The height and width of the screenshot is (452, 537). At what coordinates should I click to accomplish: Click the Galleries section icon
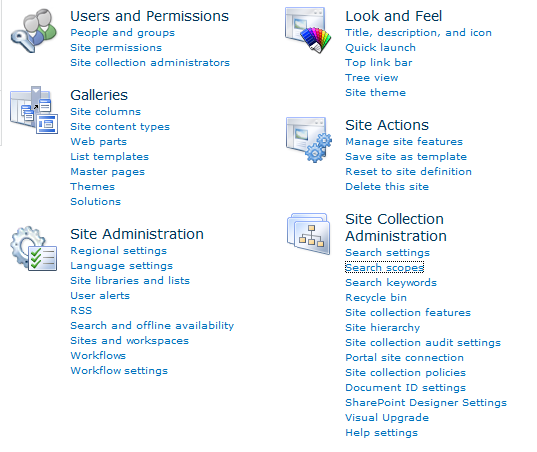(34, 110)
